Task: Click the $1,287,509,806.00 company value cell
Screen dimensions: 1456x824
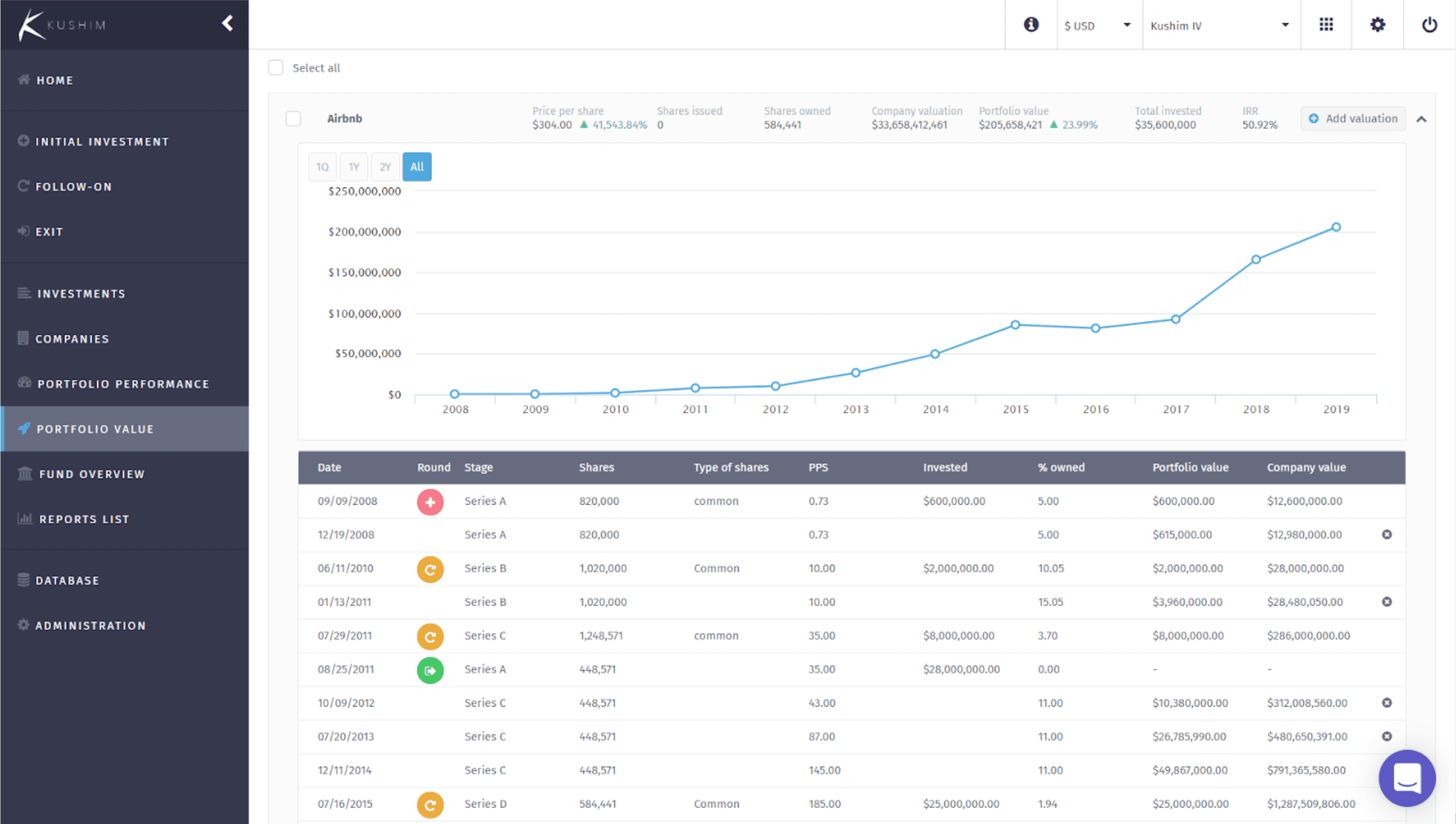Action: 1311,804
